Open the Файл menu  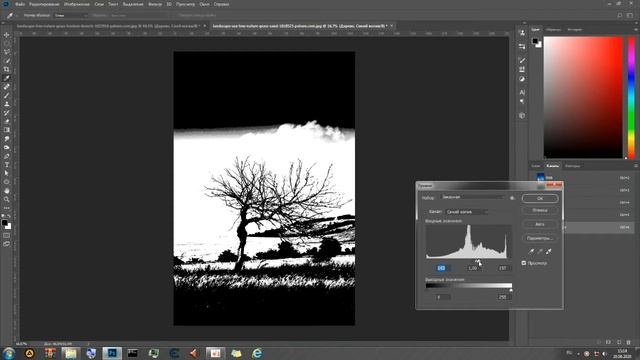coord(20,4)
